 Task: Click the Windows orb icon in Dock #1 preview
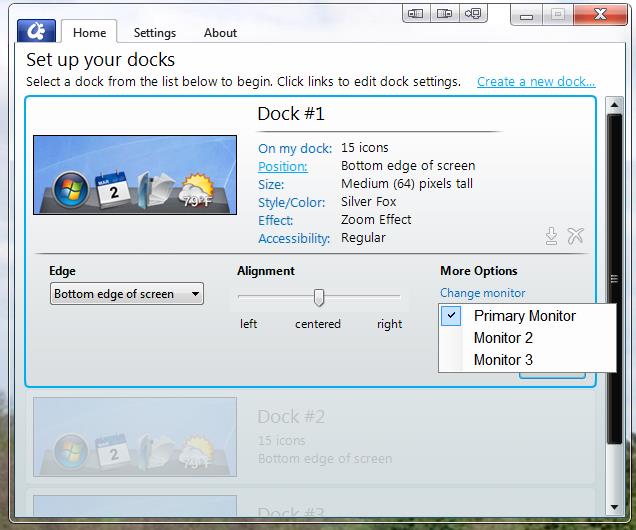(70, 189)
